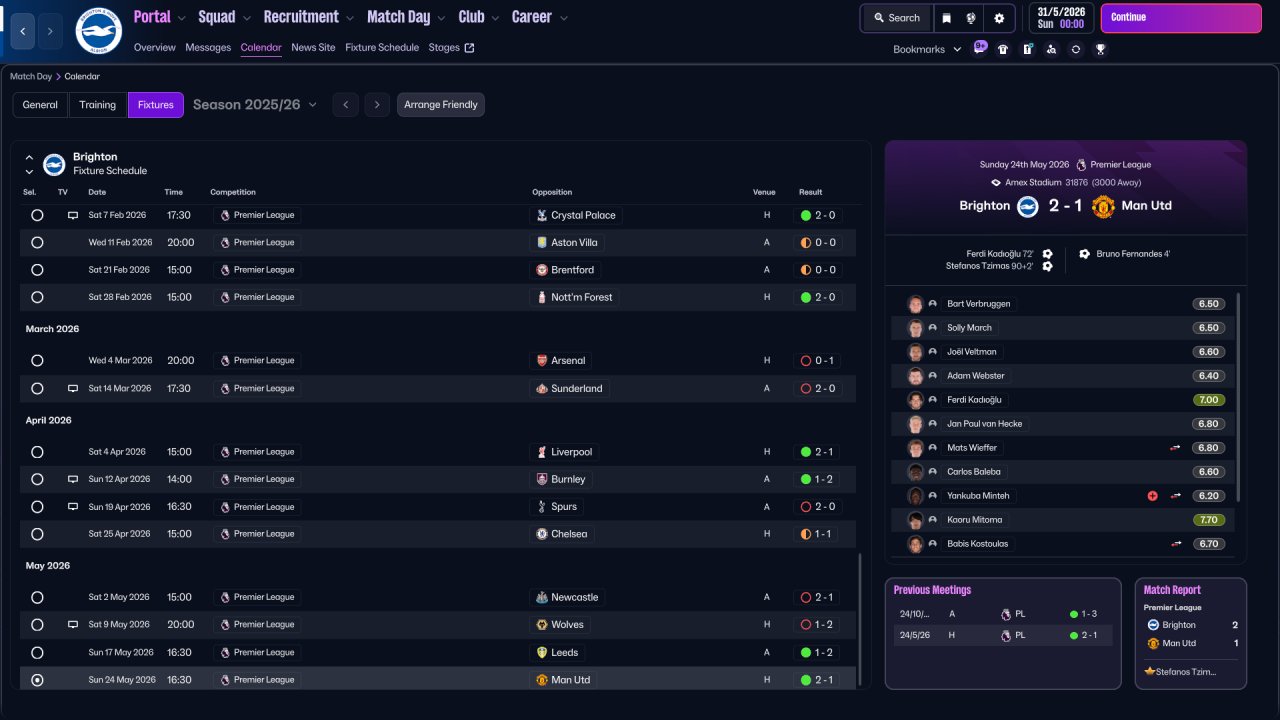
Task: Click the Crystal Palace opposition badge
Action: point(542,215)
